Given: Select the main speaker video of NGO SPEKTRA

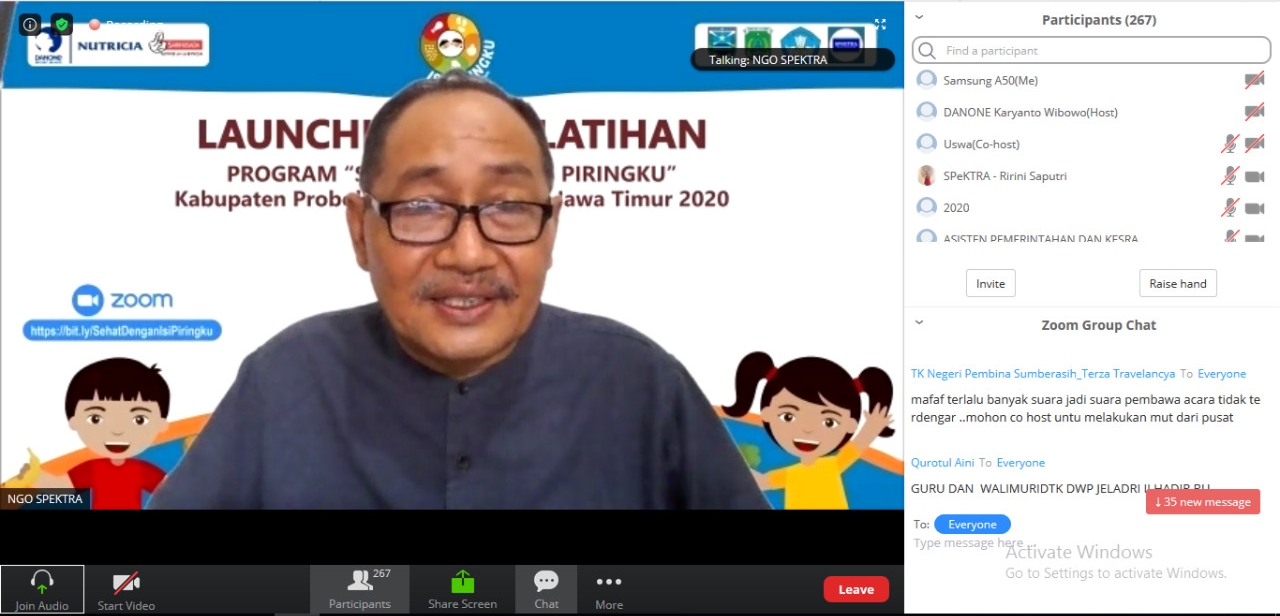Looking at the screenshot, I should (452, 255).
